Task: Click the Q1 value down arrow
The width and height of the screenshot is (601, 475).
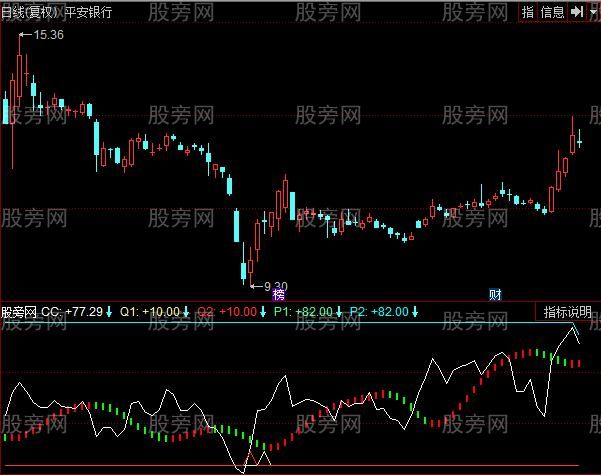Action: point(185,312)
